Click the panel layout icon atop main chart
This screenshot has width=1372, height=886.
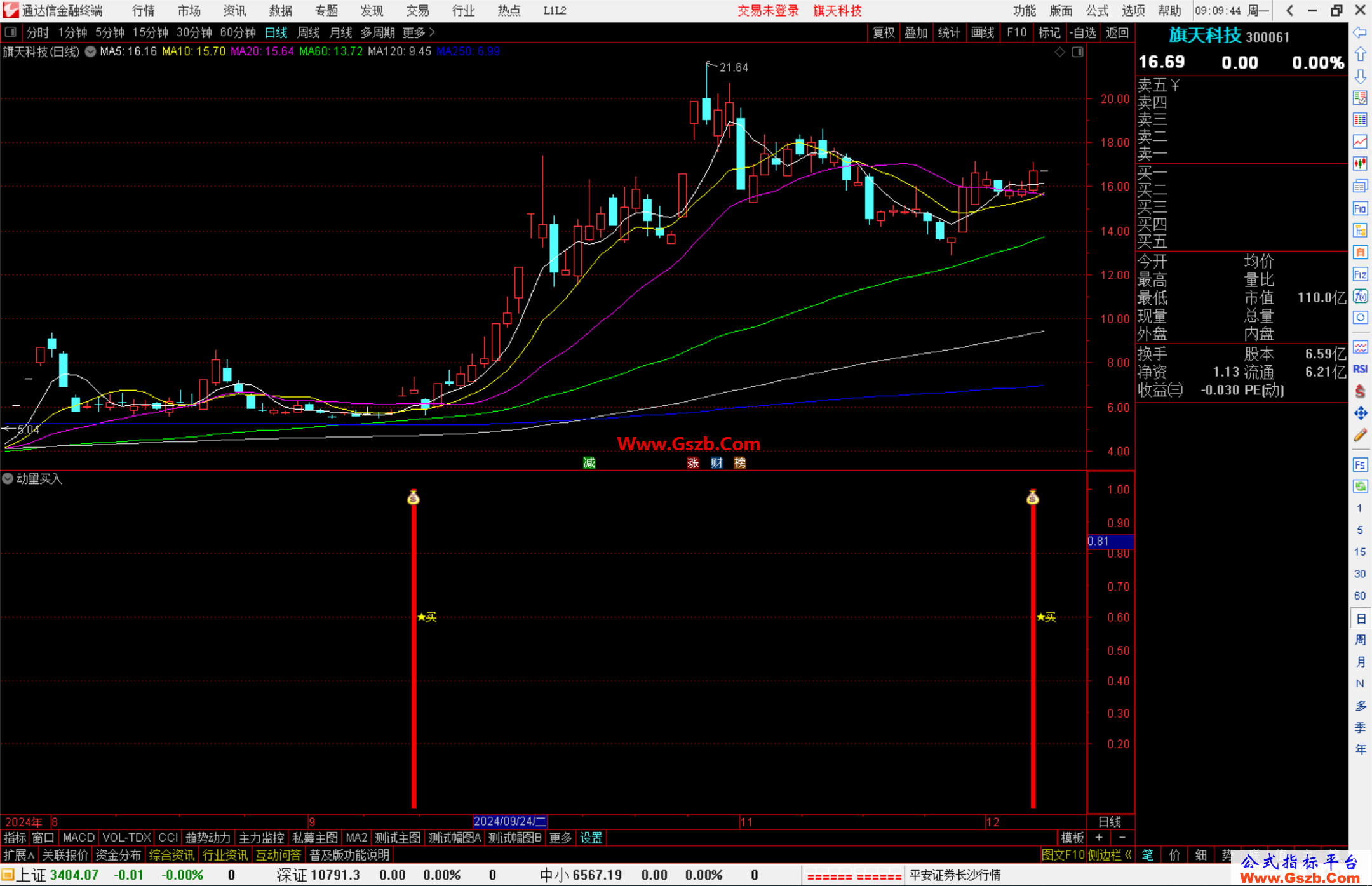1078,52
